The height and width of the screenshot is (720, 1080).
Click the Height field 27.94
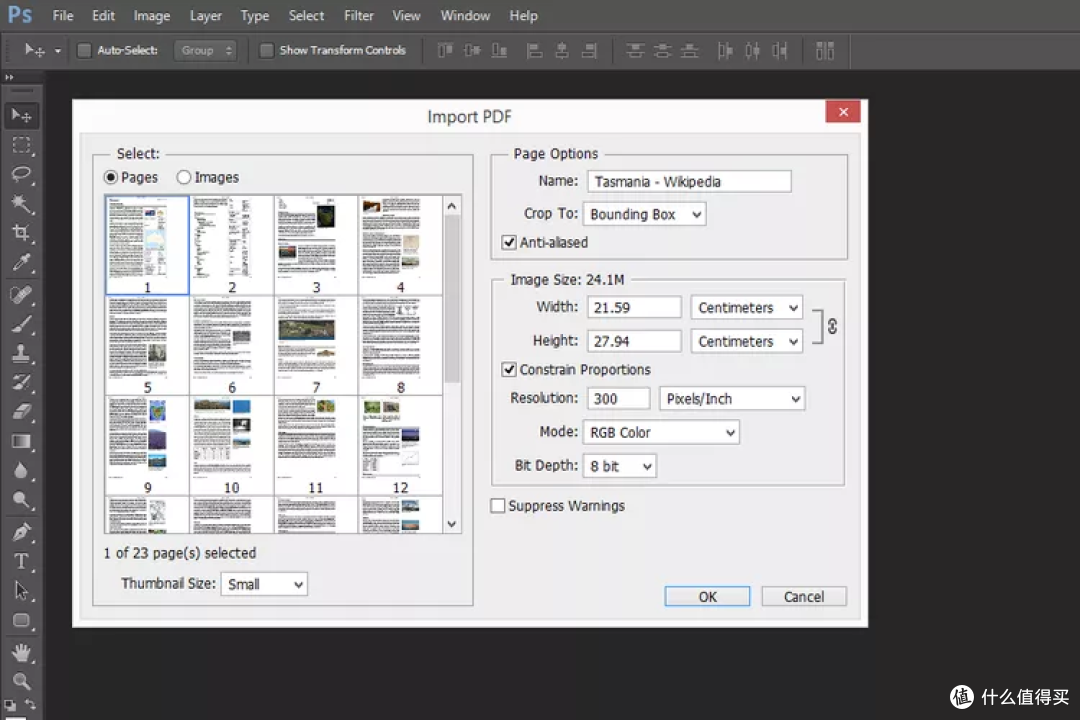[x=634, y=341]
